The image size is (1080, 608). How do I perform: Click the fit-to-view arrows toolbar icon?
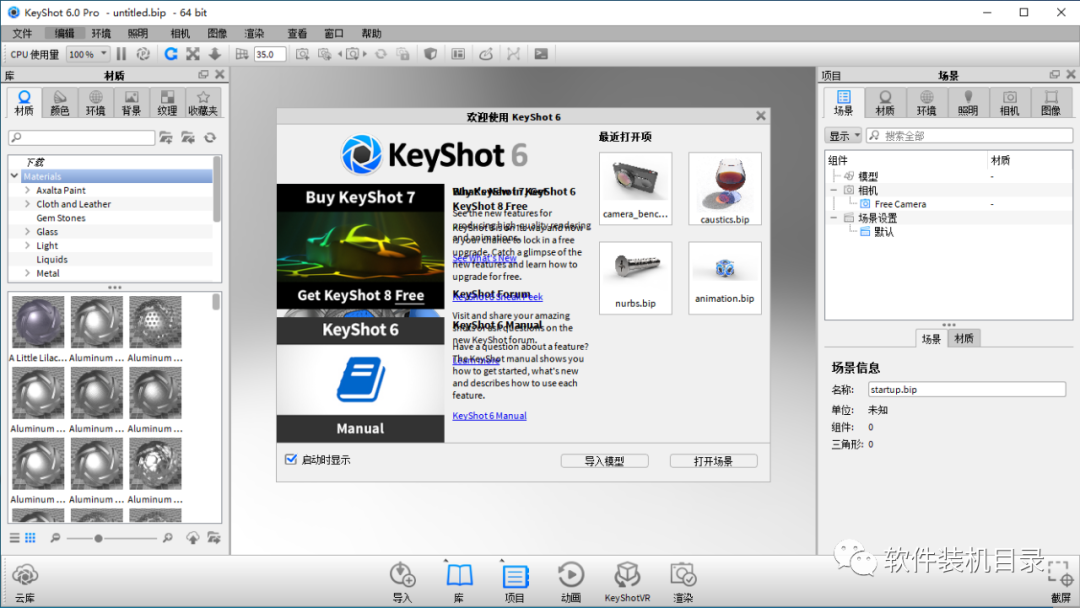tap(193, 54)
